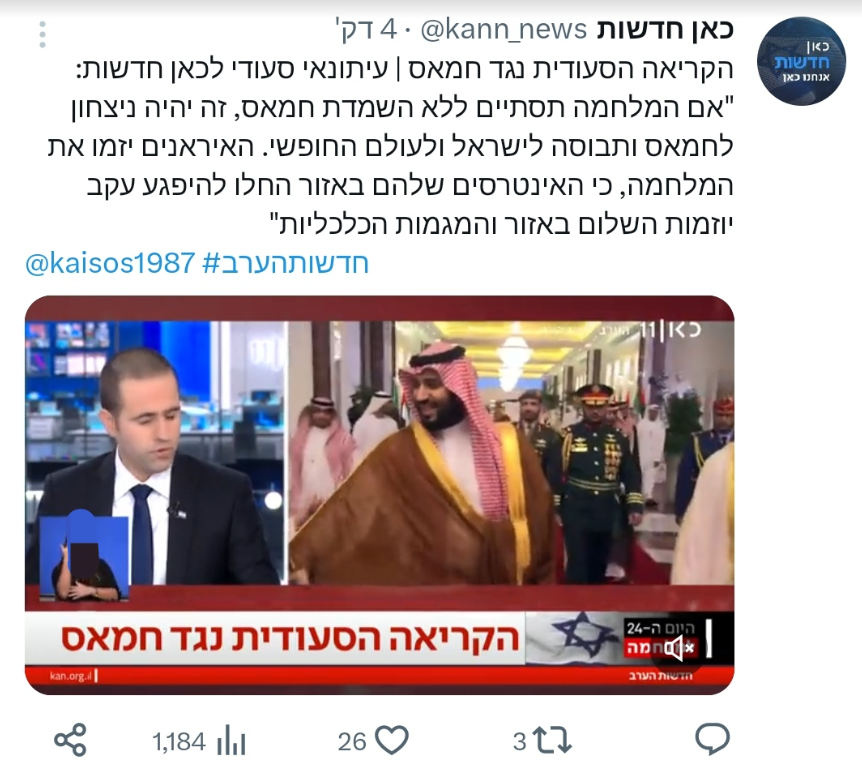The height and width of the screenshot is (768, 862).
Task: Click the kan.org.il label in video
Action: (x=70, y=676)
